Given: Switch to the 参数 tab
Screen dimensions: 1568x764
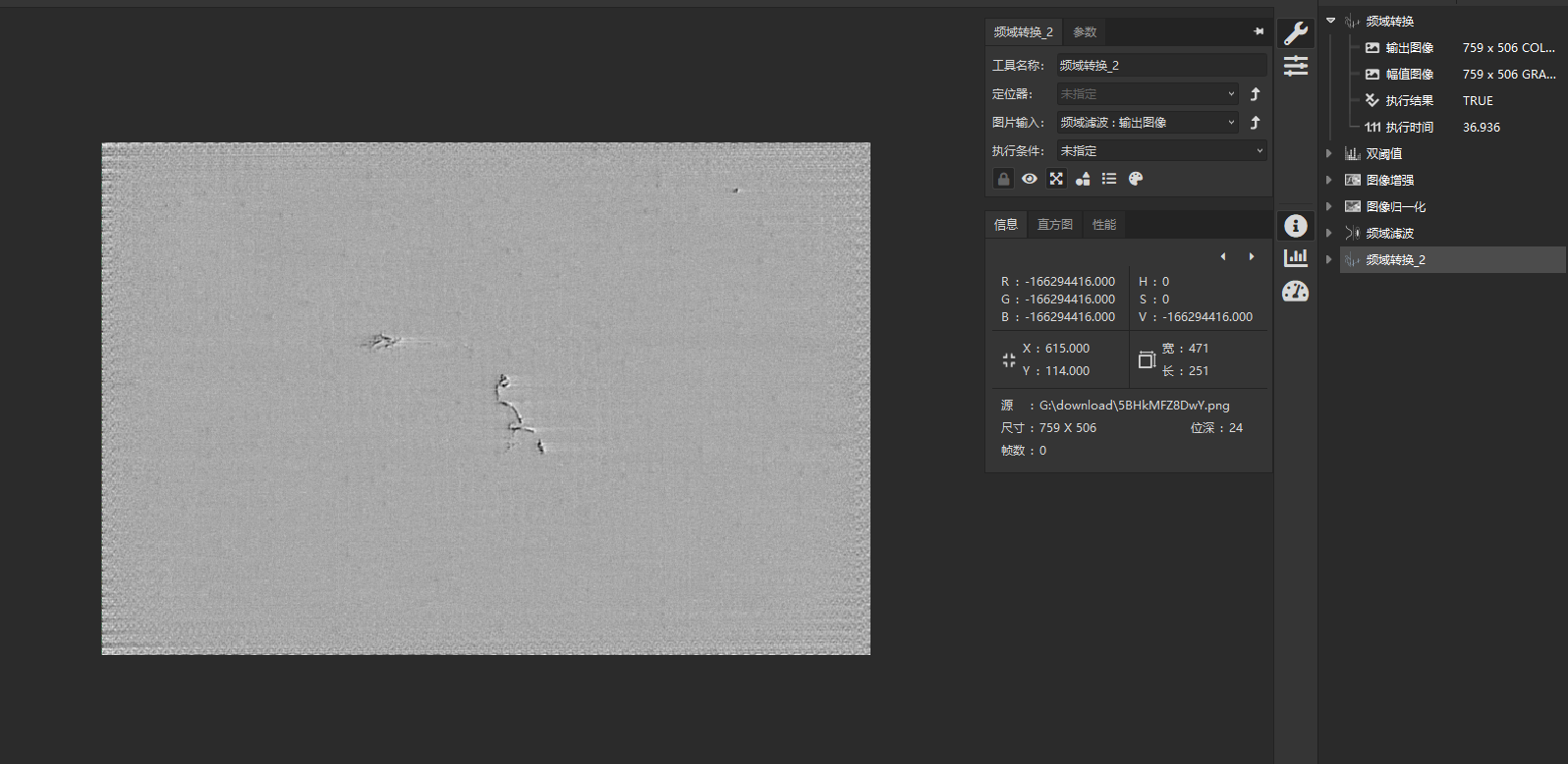Looking at the screenshot, I should [1085, 32].
